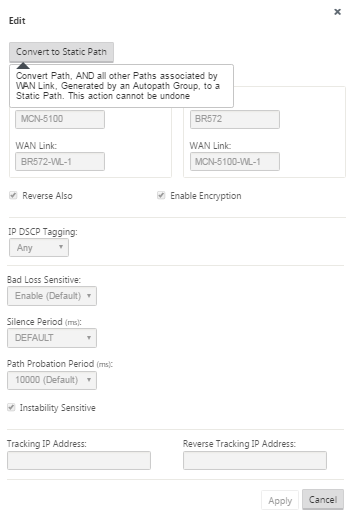Select the BR572 site field
The image size is (361, 514).
235,119
